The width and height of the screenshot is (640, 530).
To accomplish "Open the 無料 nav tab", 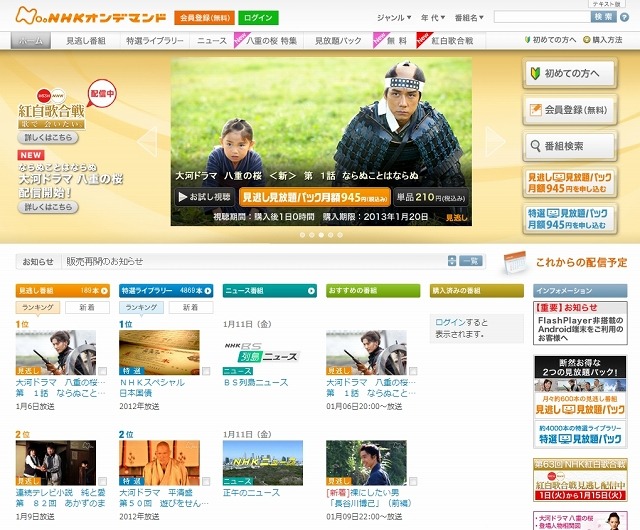I will [396, 41].
